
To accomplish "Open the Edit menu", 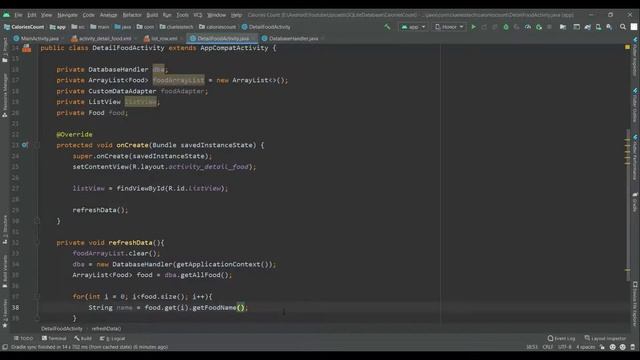I will click(32, 15).
